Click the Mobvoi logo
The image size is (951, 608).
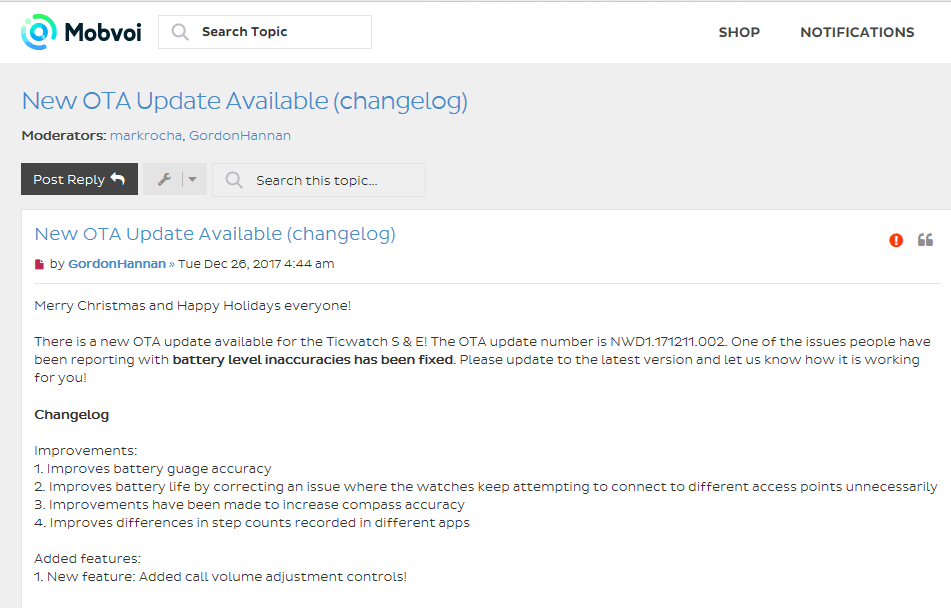81,32
